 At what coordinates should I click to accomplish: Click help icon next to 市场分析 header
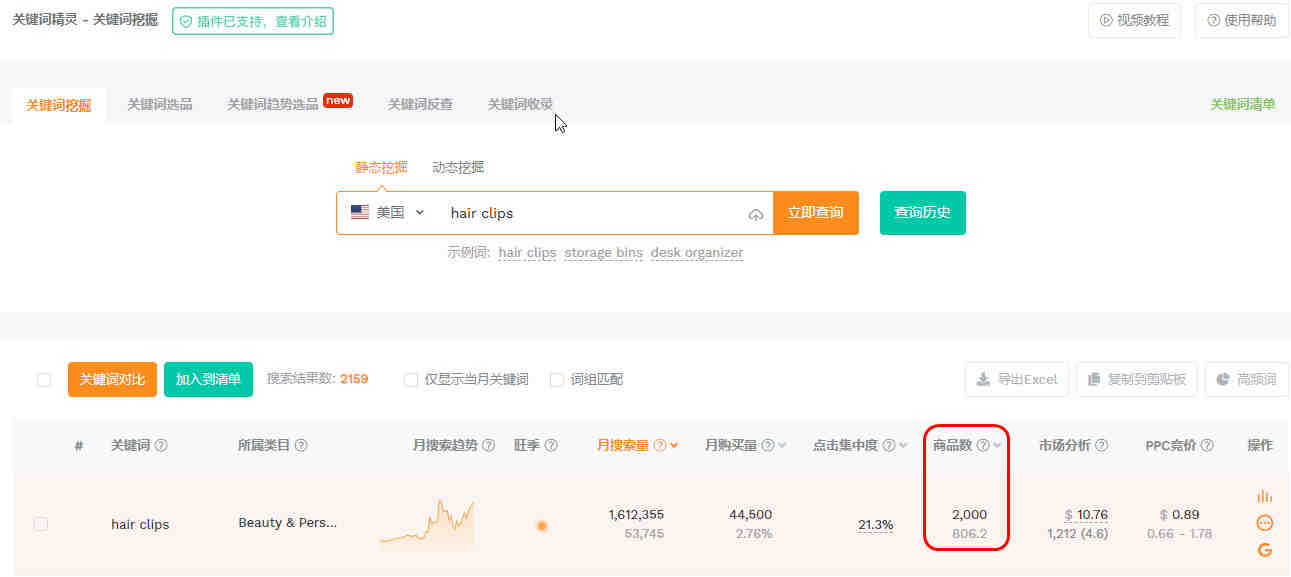1101,446
